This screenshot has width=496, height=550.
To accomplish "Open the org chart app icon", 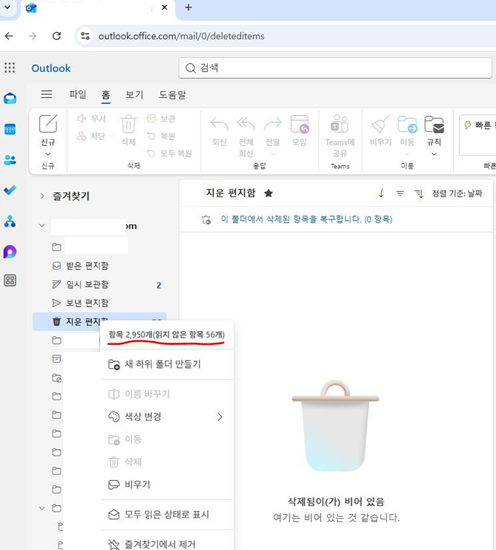I will pyautogui.click(x=10, y=221).
